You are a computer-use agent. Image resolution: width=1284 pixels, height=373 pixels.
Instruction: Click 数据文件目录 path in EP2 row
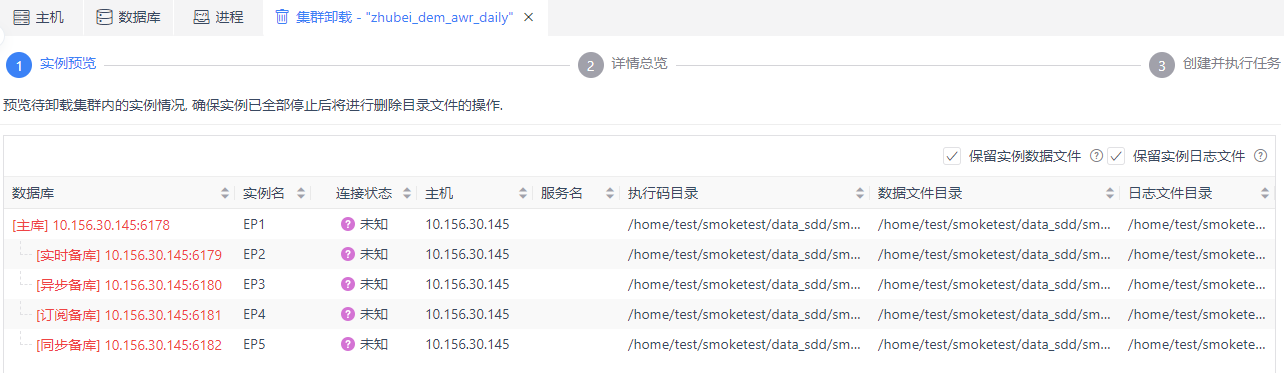[995, 254]
